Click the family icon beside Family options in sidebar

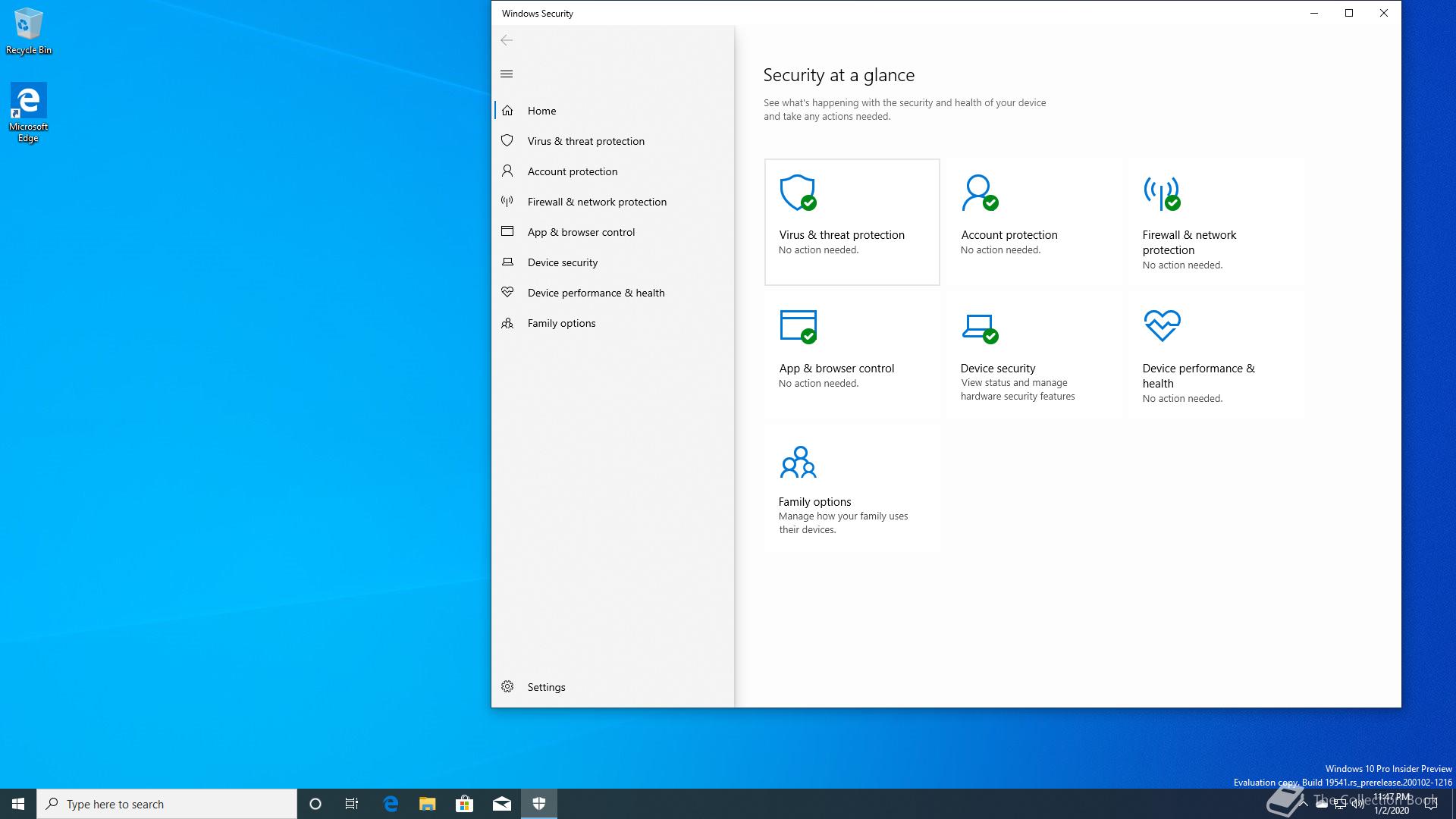pyautogui.click(x=507, y=323)
